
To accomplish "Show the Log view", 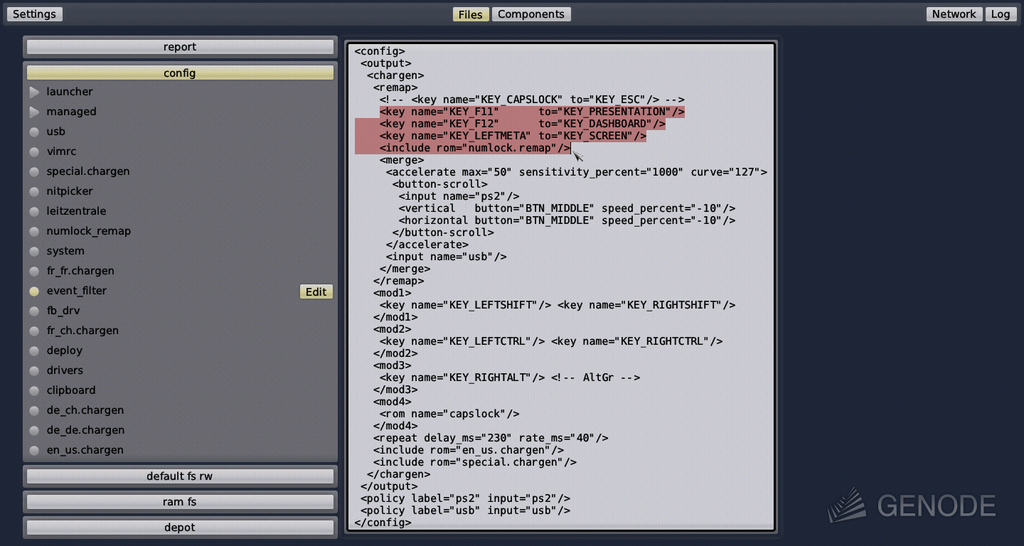I will pos(1000,14).
